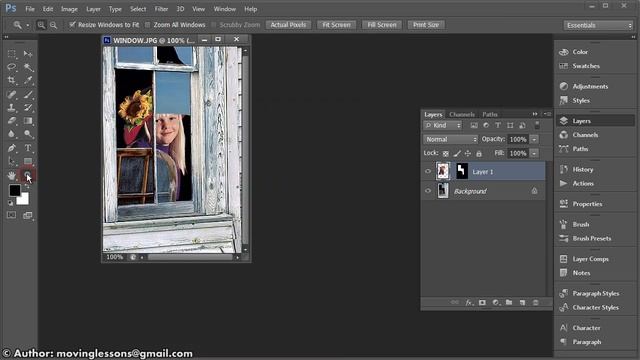Select the Brush tool in toolbox

click(x=28, y=95)
